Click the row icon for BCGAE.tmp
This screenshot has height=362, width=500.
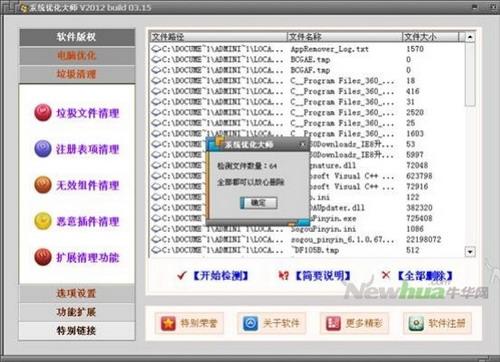(x=156, y=60)
